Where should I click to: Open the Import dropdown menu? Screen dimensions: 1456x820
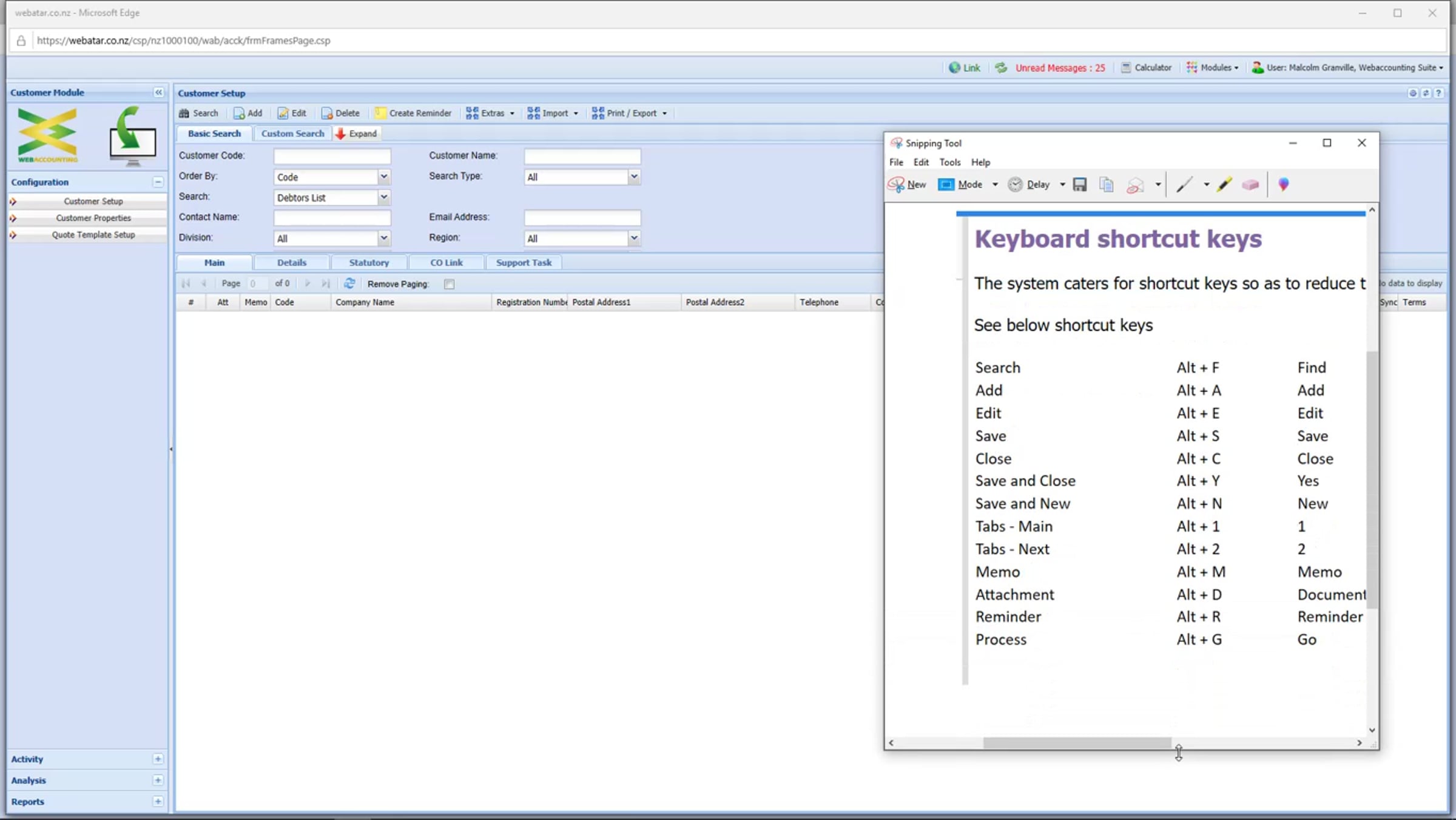pyautogui.click(x=553, y=113)
